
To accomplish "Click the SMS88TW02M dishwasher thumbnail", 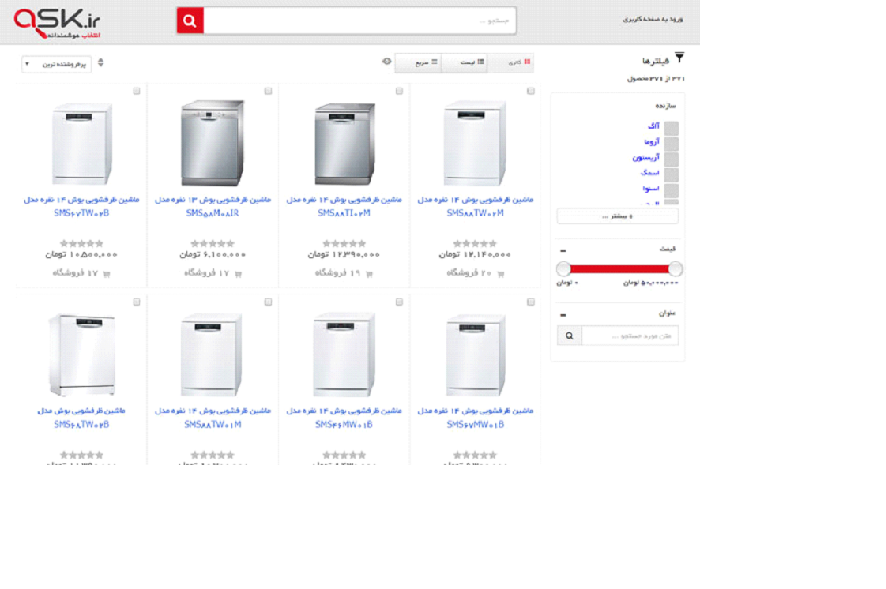I will pos(475,142).
